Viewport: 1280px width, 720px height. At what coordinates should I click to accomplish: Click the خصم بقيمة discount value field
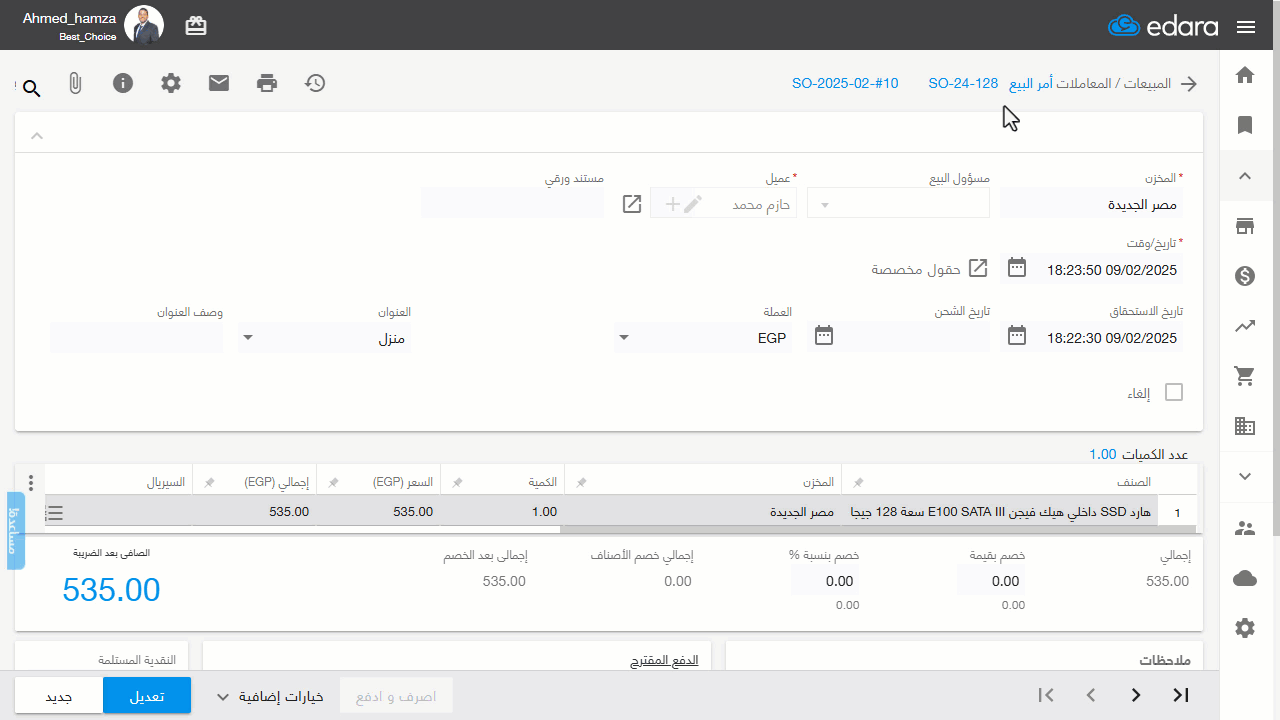point(990,581)
